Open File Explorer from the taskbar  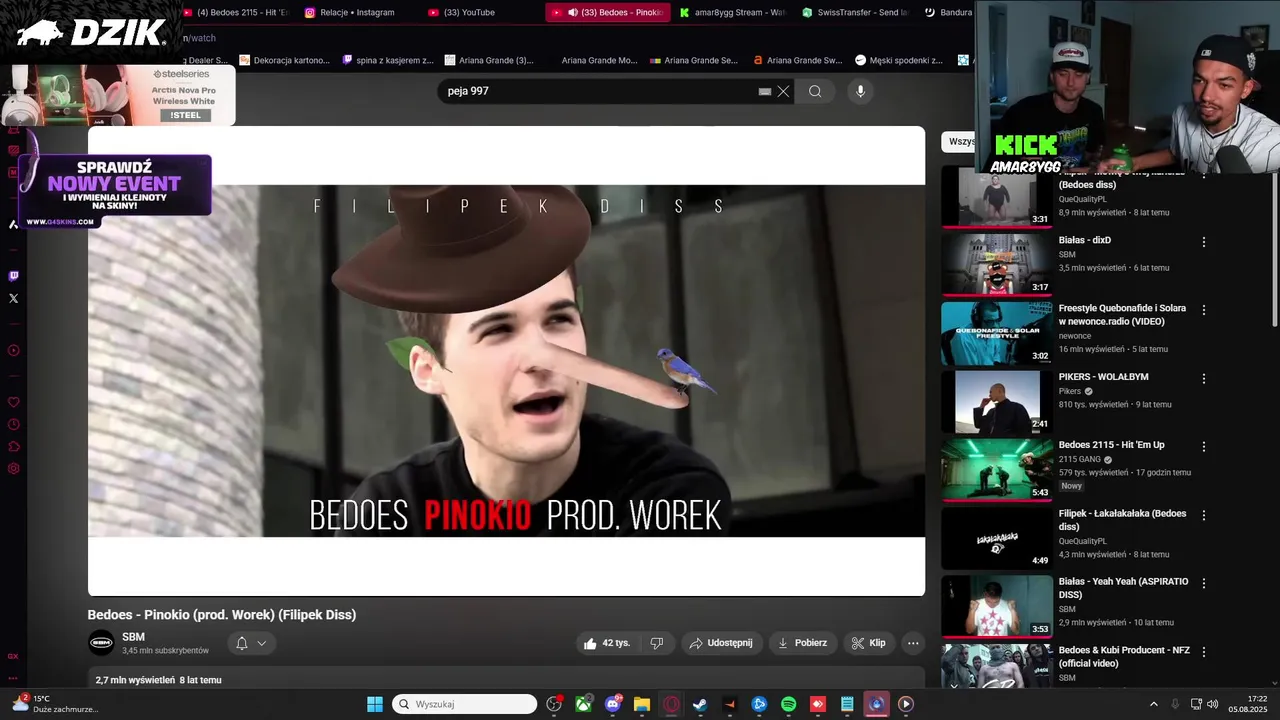pyautogui.click(x=642, y=704)
